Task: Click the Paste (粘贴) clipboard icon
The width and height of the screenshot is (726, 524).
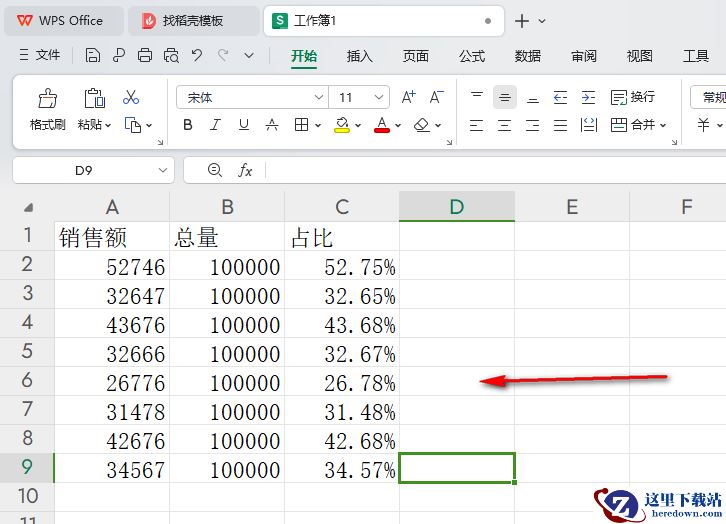Action: click(x=94, y=98)
